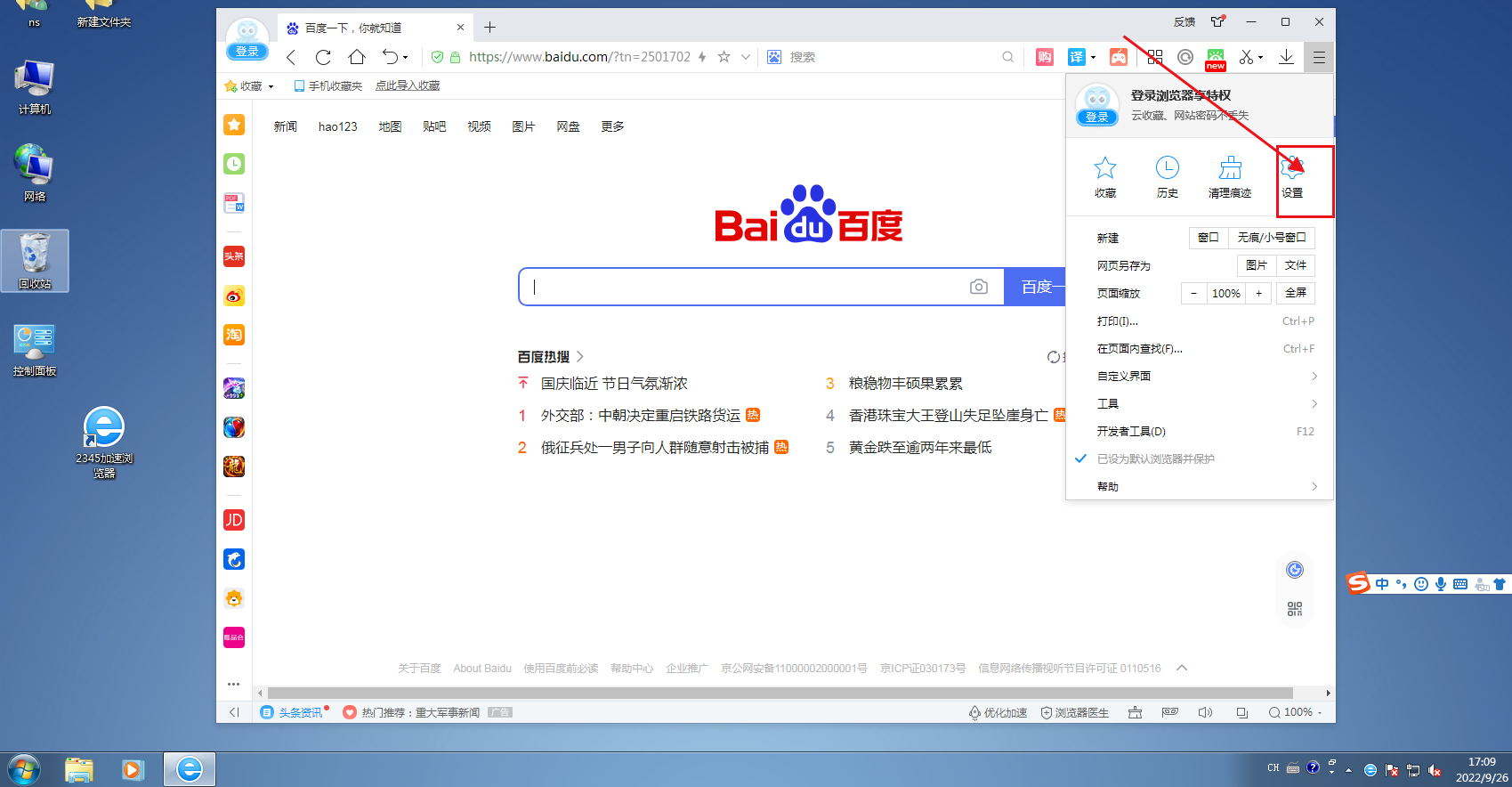The width and height of the screenshot is (1512, 787).
Task: Open the 收藏 bookmarks bar dropdown
Action: [249, 86]
